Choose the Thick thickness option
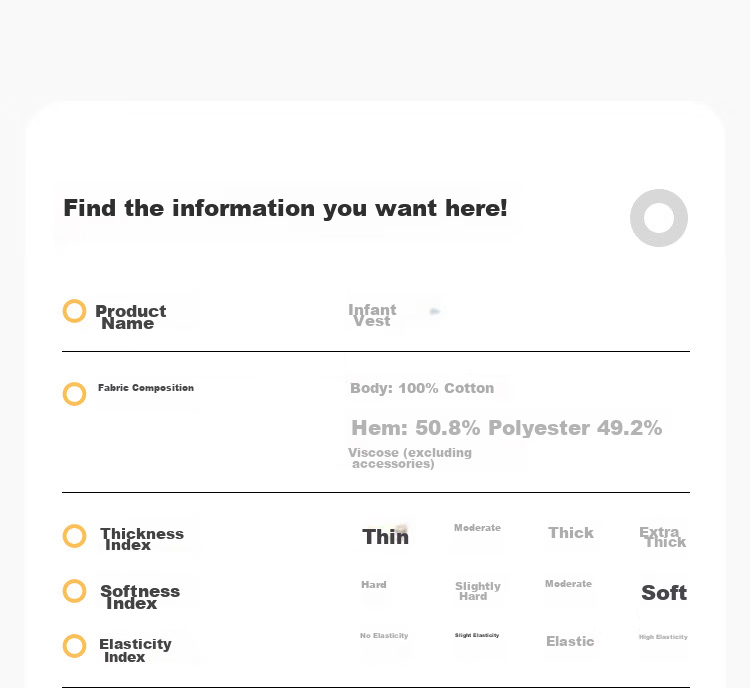 point(571,533)
